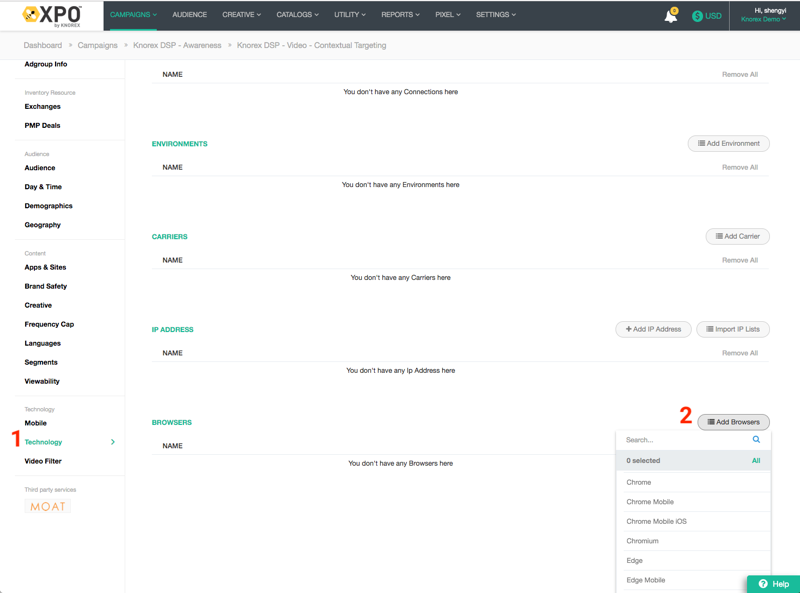Image resolution: width=800 pixels, height=593 pixels.
Task: Open the Settings top menu
Action: tap(495, 15)
